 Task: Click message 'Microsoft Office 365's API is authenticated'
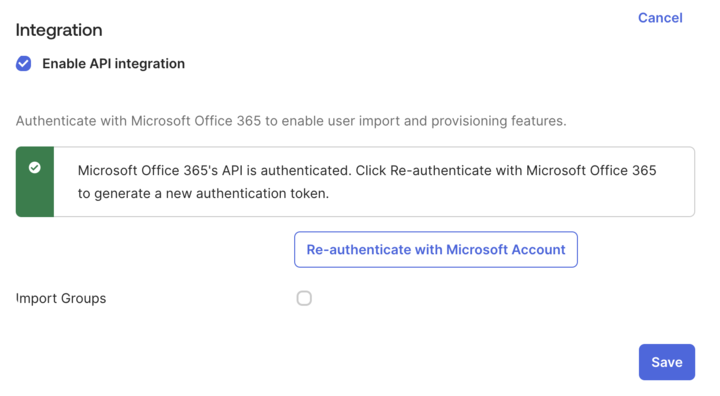214,170
